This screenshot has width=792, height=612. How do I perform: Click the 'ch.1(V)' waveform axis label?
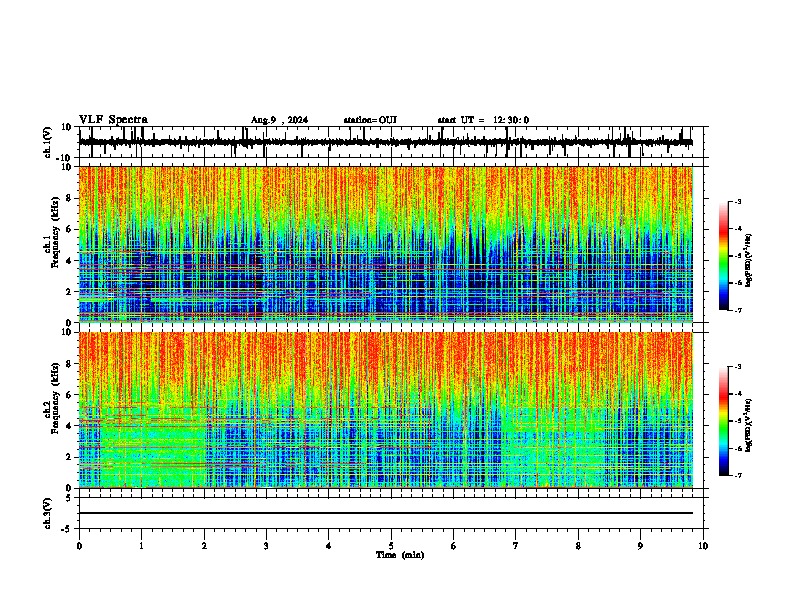48,142
